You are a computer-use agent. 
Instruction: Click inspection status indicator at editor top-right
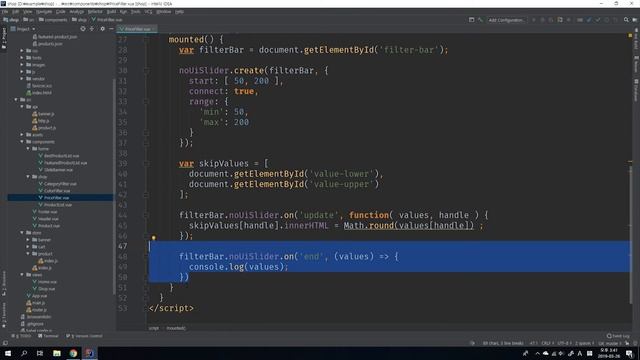click(630, 36)
